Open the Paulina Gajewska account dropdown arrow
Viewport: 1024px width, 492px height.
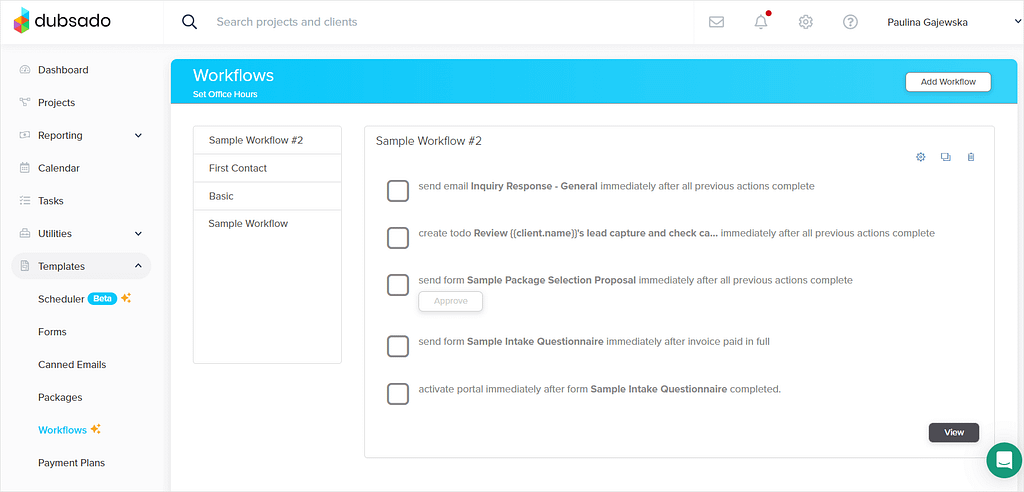1018,22
